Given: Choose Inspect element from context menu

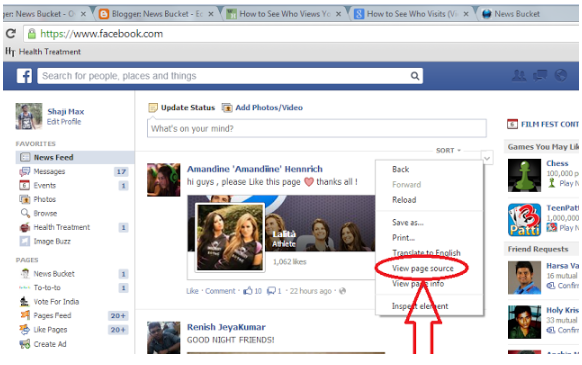Looking at the screenshot, I should pos(420,306).
